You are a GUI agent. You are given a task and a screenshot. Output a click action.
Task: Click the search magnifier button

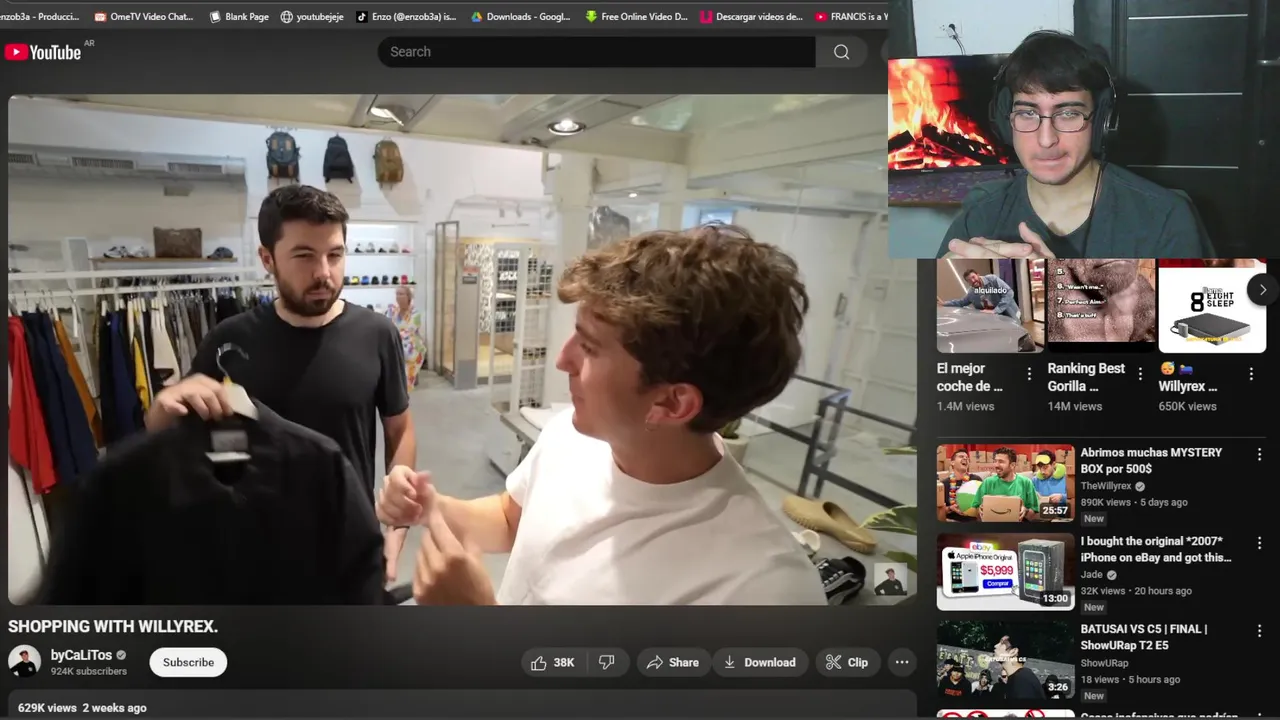point(841,52)
